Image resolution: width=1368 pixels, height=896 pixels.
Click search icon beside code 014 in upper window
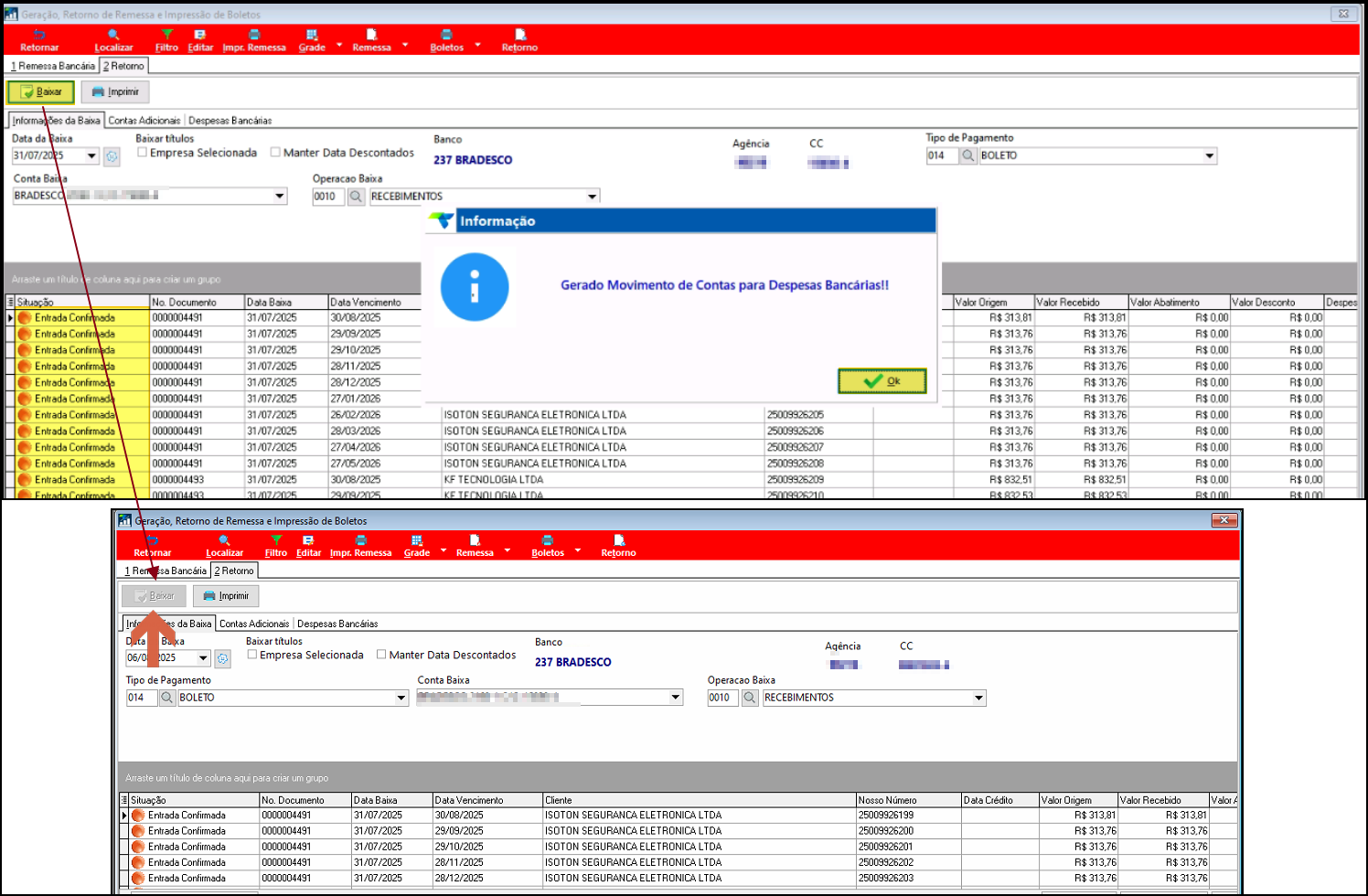click(x=968, y=155)
